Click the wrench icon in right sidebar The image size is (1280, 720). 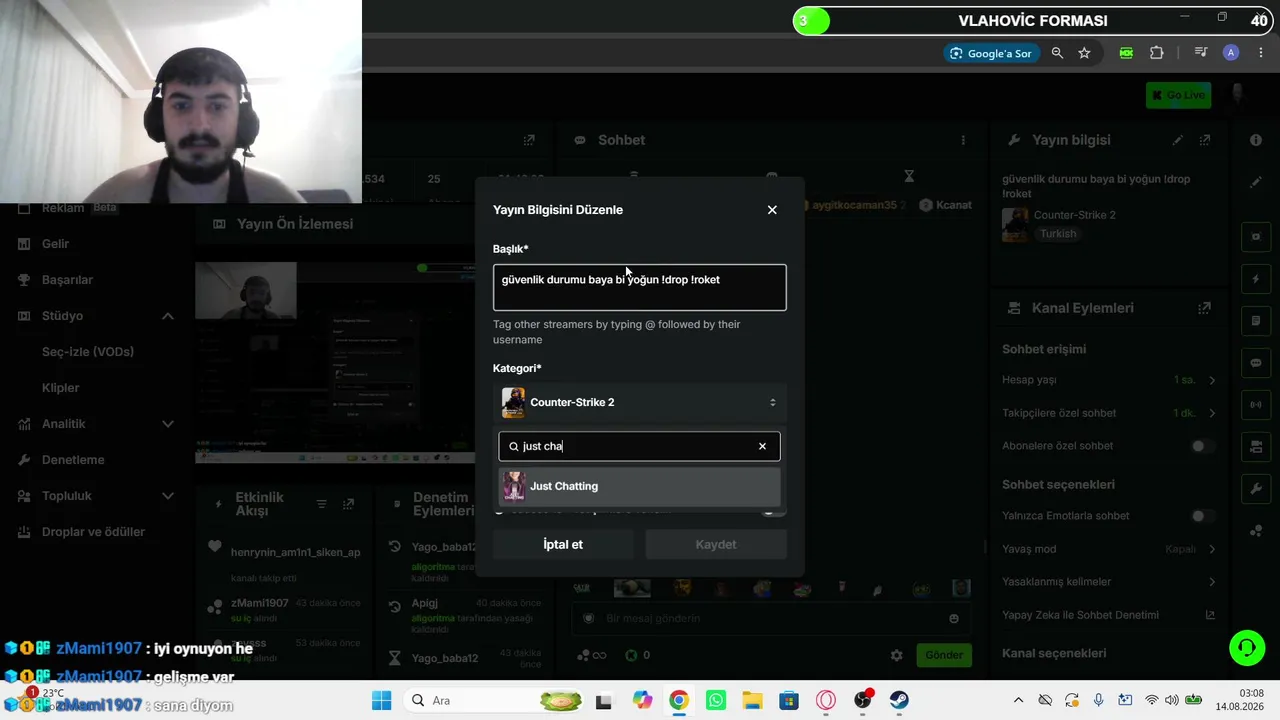pos(1256,489)
